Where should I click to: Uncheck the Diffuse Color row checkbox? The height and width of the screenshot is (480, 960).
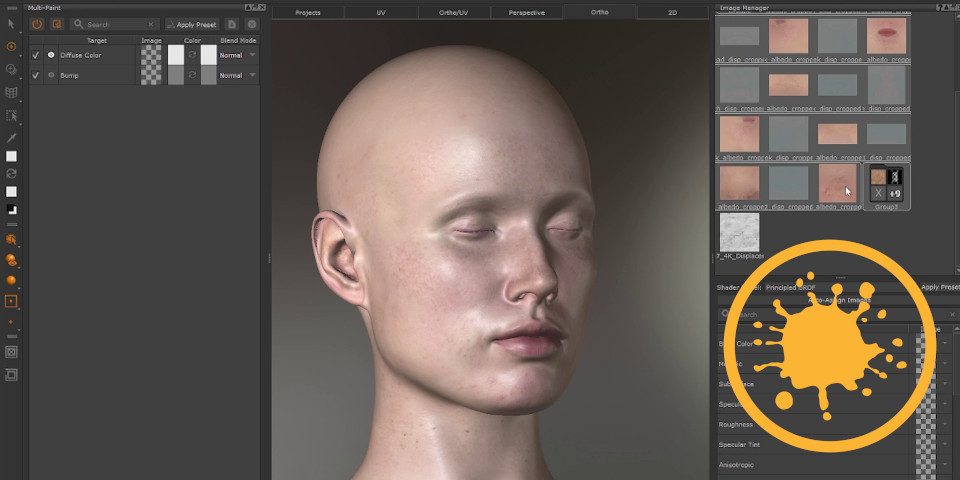(x=36, y=55)
